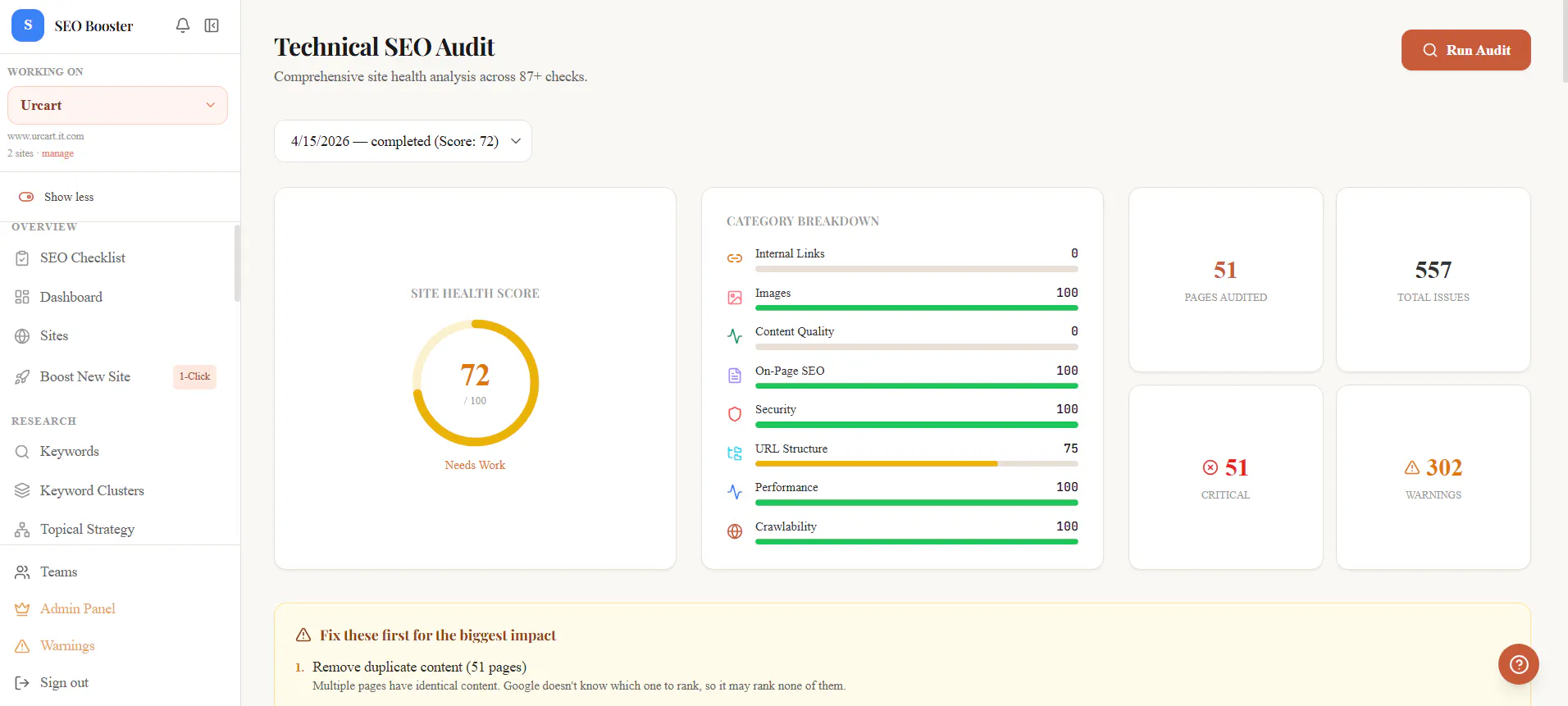Click the Internal Links chain icon
Viewport: 1568px width, 706px height.
(x=735, y=258)
